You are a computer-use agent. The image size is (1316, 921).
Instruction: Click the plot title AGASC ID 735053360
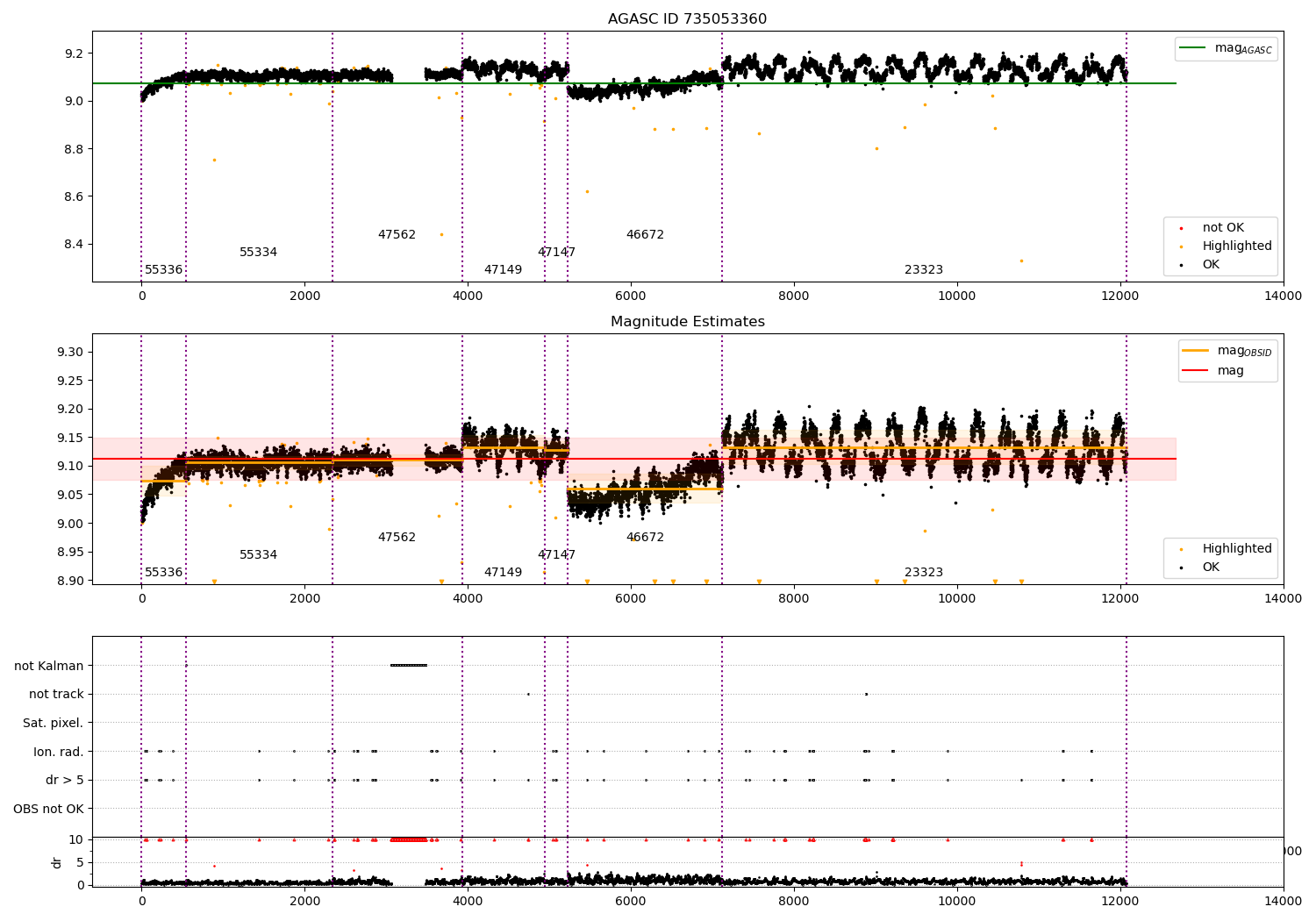[x=687, y=19]
